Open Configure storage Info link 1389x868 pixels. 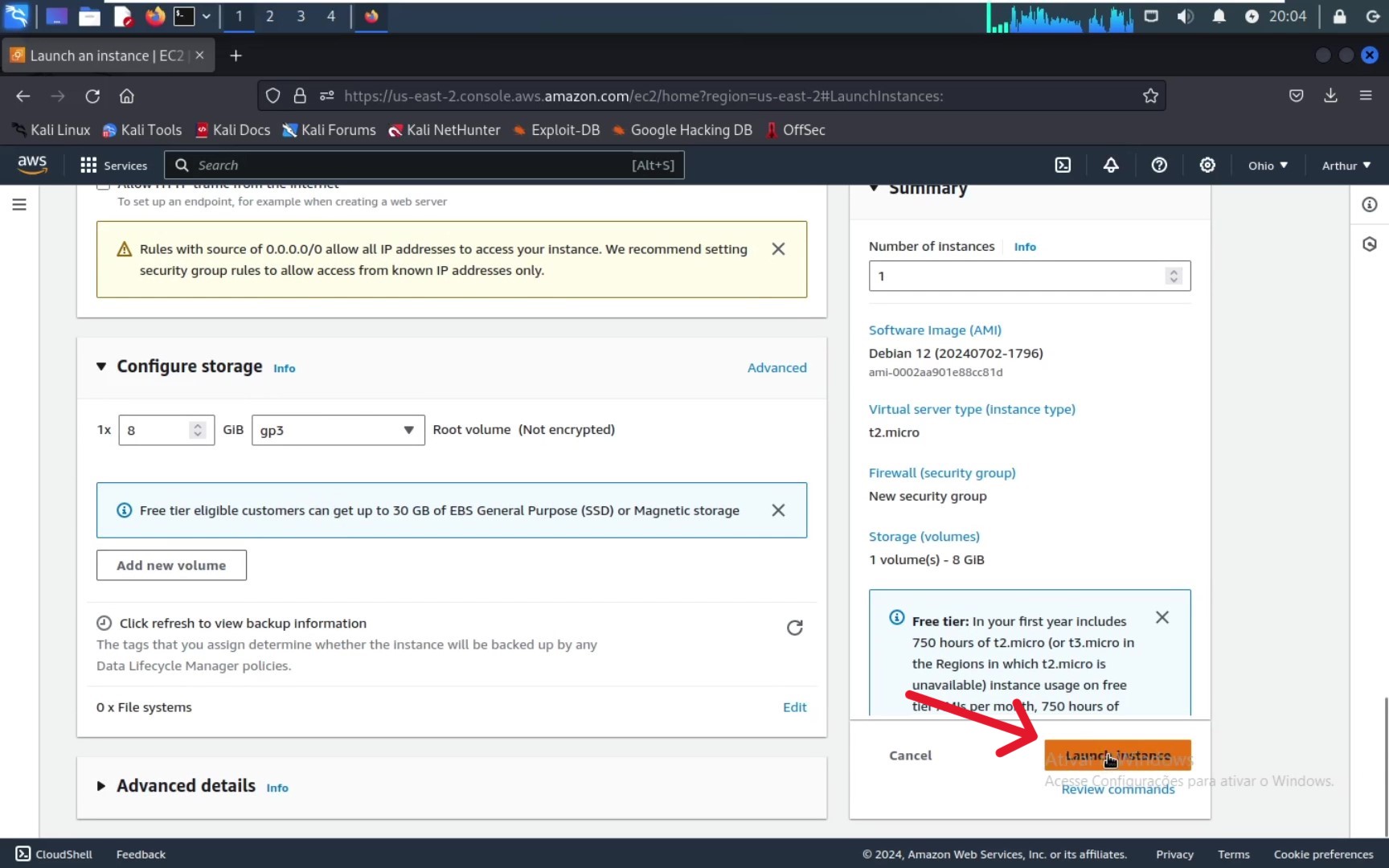[285, 369]
